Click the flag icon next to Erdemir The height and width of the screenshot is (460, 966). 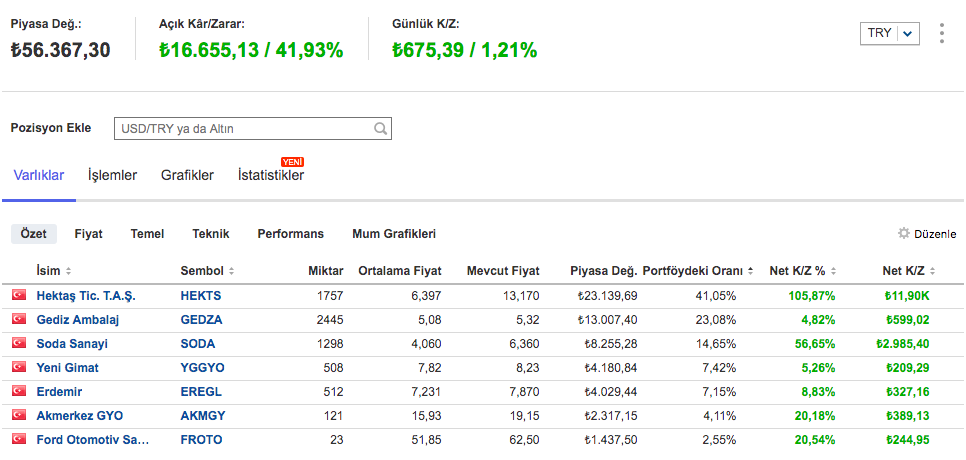18,392
